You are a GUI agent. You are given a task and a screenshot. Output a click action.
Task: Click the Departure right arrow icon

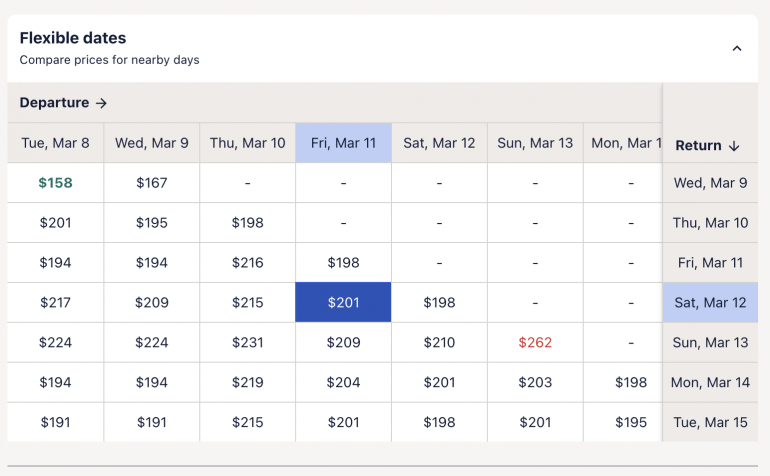pyautogui.click(x=102, y=103)
